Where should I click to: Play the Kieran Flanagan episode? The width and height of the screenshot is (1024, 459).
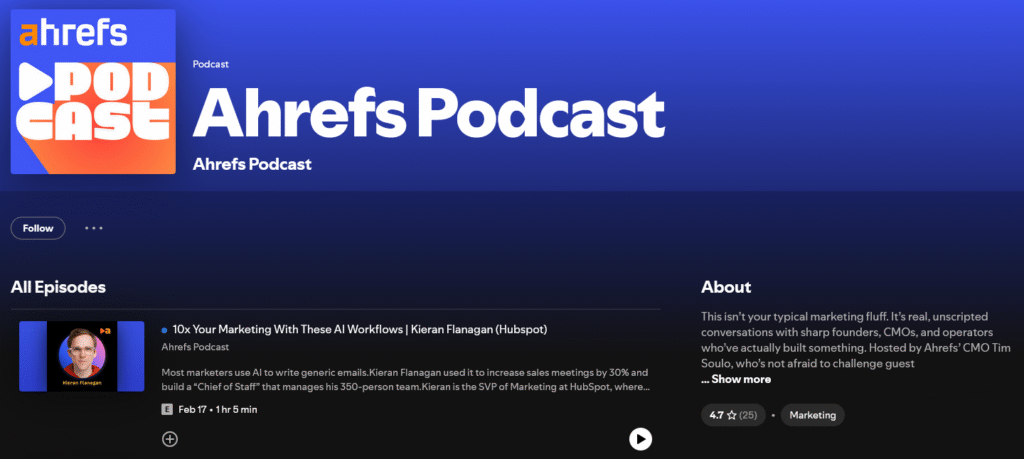[640, 438]
